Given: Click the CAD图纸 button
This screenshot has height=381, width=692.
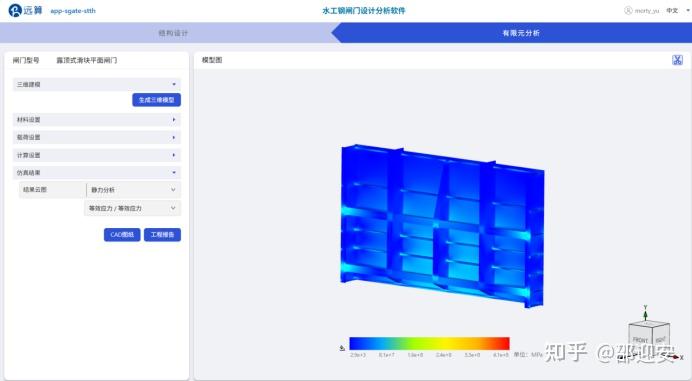Looking at the screenshot, I should tap(122, 234).
